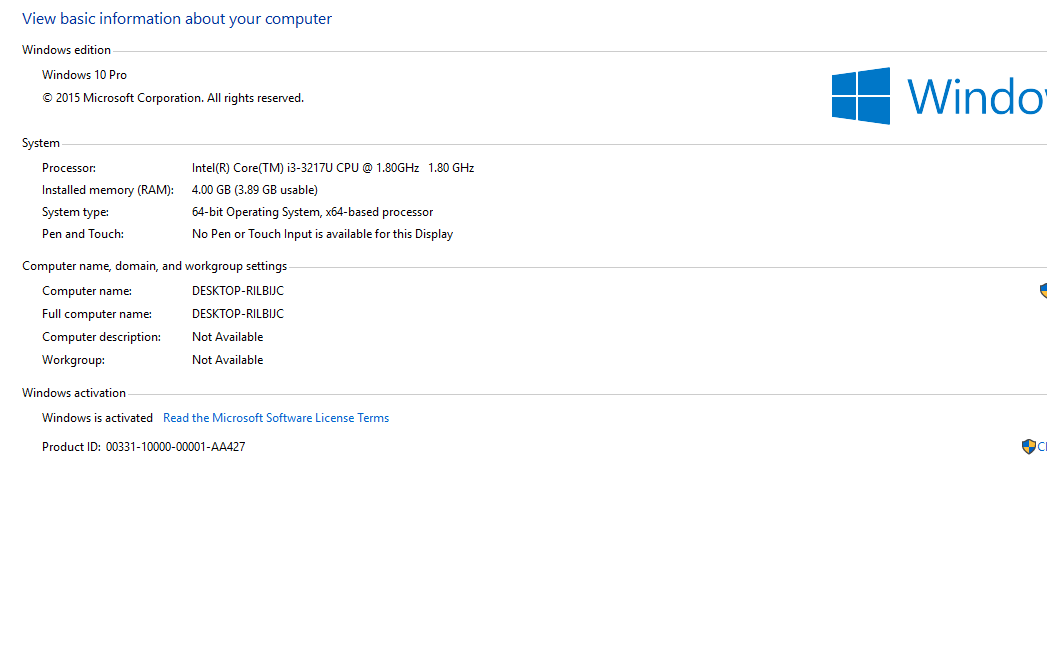
Task: Click the "Computer name, domain, and workgroup settings" header
Action: click(x=155, y=266)
